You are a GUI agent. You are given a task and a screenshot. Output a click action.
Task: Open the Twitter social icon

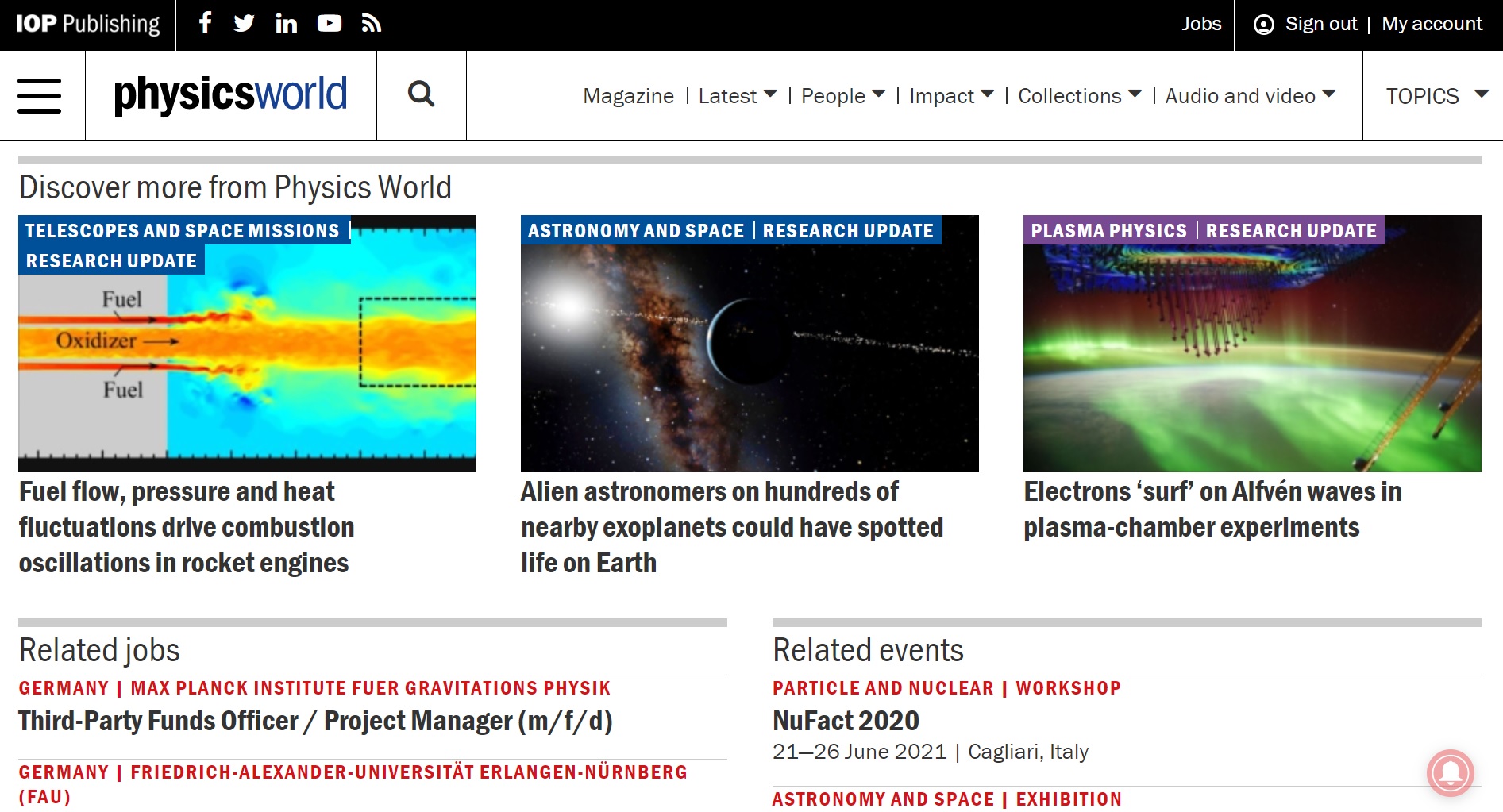245,23
